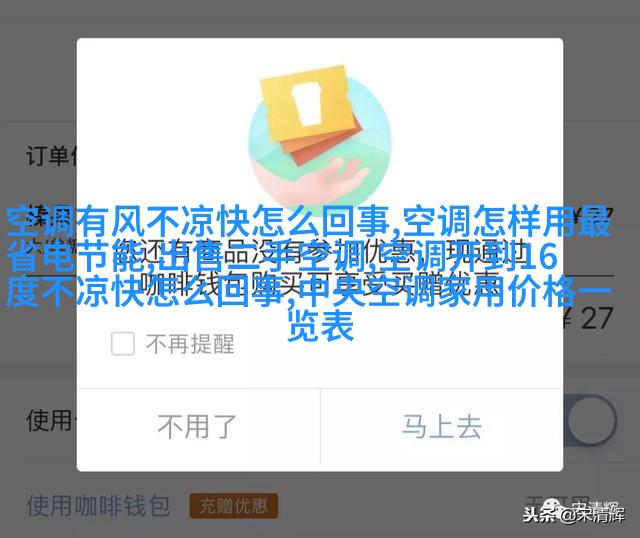Open the @宋清辉 watermark credit

(594, 515)
